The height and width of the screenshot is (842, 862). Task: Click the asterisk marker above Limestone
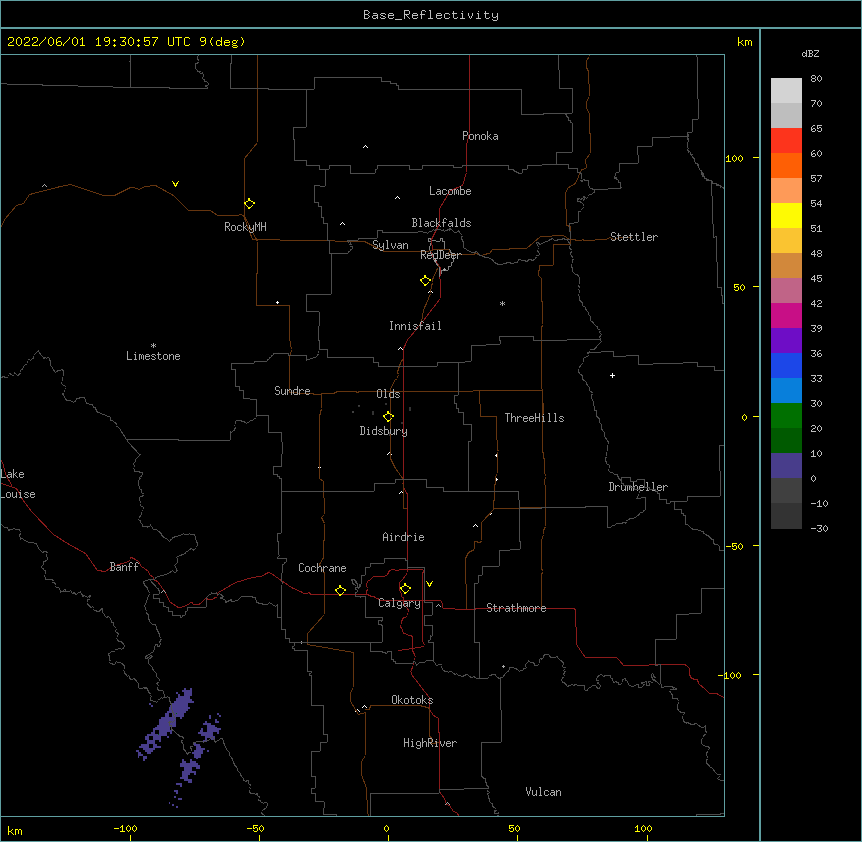click(x=153, y=346)
